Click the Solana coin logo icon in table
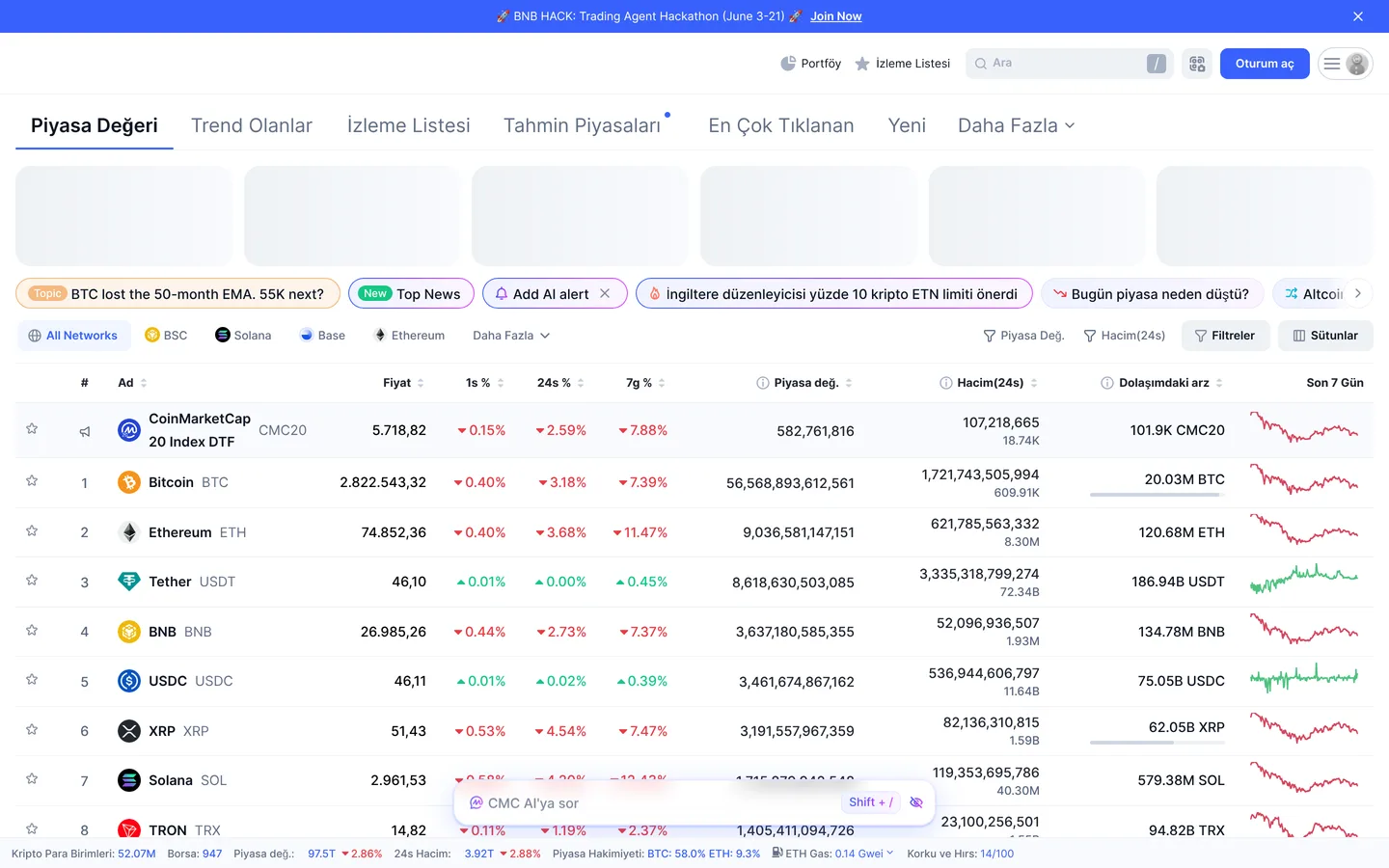The height and width of the screenshot is (868, 1389). click(x=129, y=780)
